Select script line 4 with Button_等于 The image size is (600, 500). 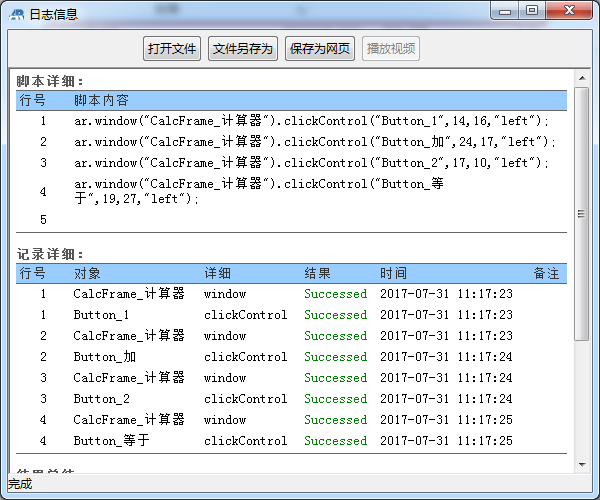coord(291,191)
